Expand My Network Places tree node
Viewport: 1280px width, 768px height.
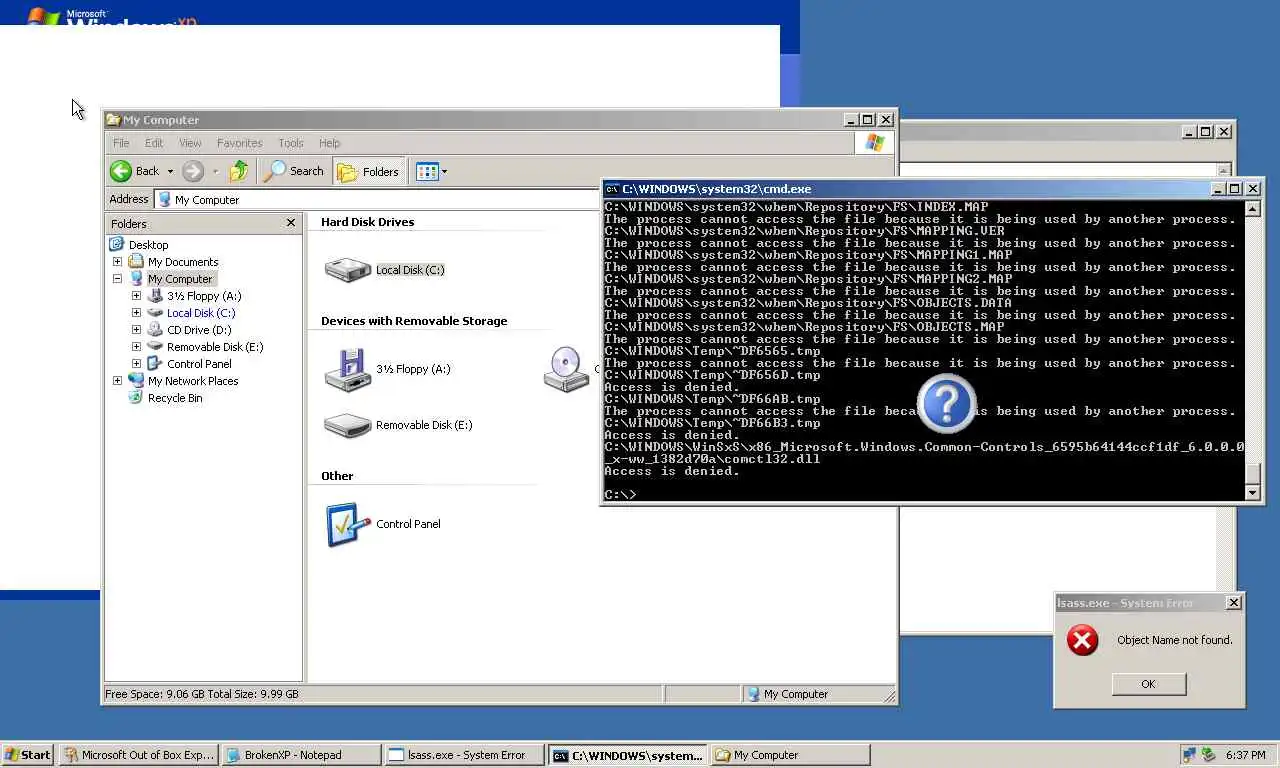[x=117, y=381]
